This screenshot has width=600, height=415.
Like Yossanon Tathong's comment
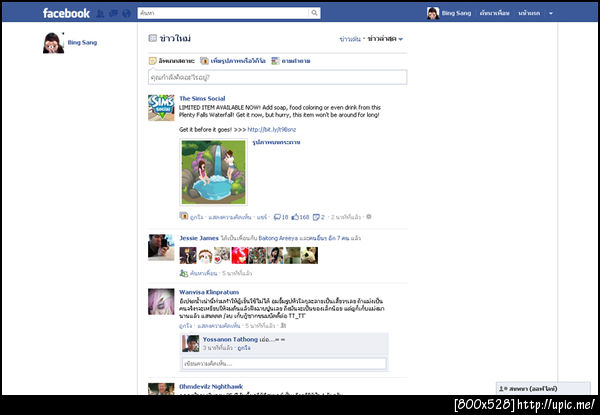point(244,348)
